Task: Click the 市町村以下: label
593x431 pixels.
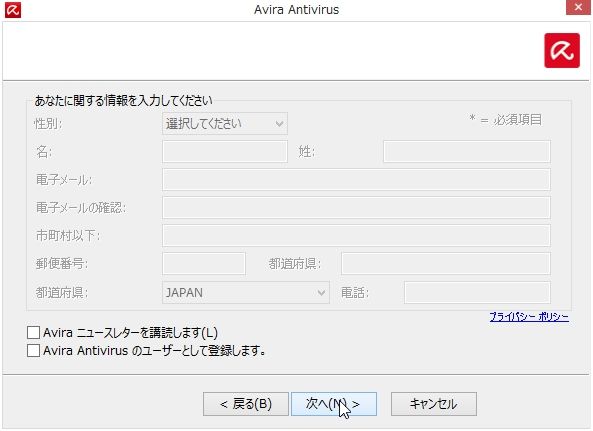Action: 68,236
